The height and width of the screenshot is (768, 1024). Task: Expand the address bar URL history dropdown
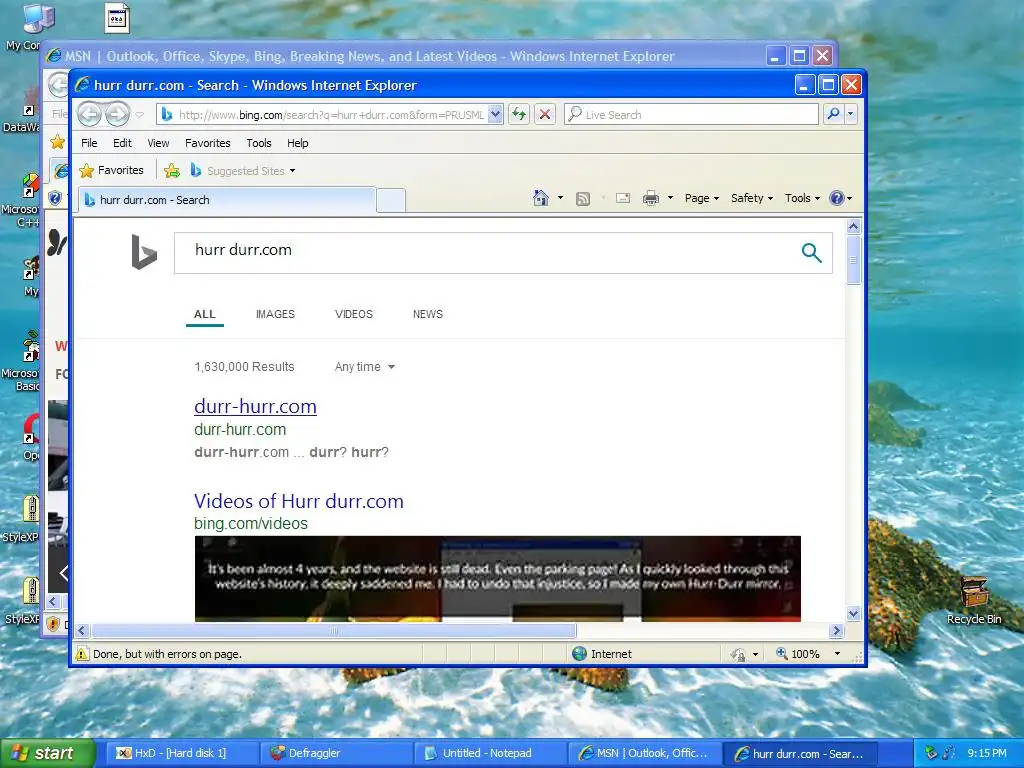(495, 115)
